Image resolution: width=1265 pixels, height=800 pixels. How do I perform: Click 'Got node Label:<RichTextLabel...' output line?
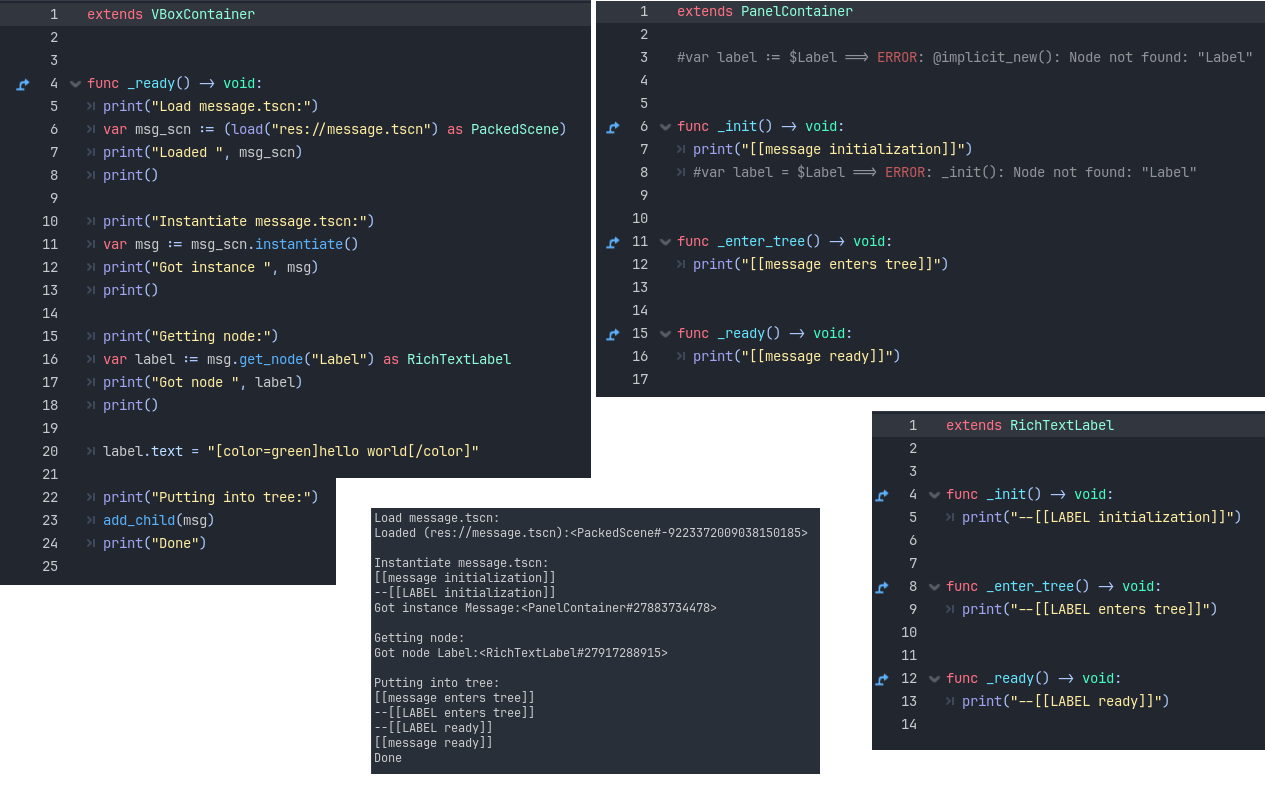521,653
